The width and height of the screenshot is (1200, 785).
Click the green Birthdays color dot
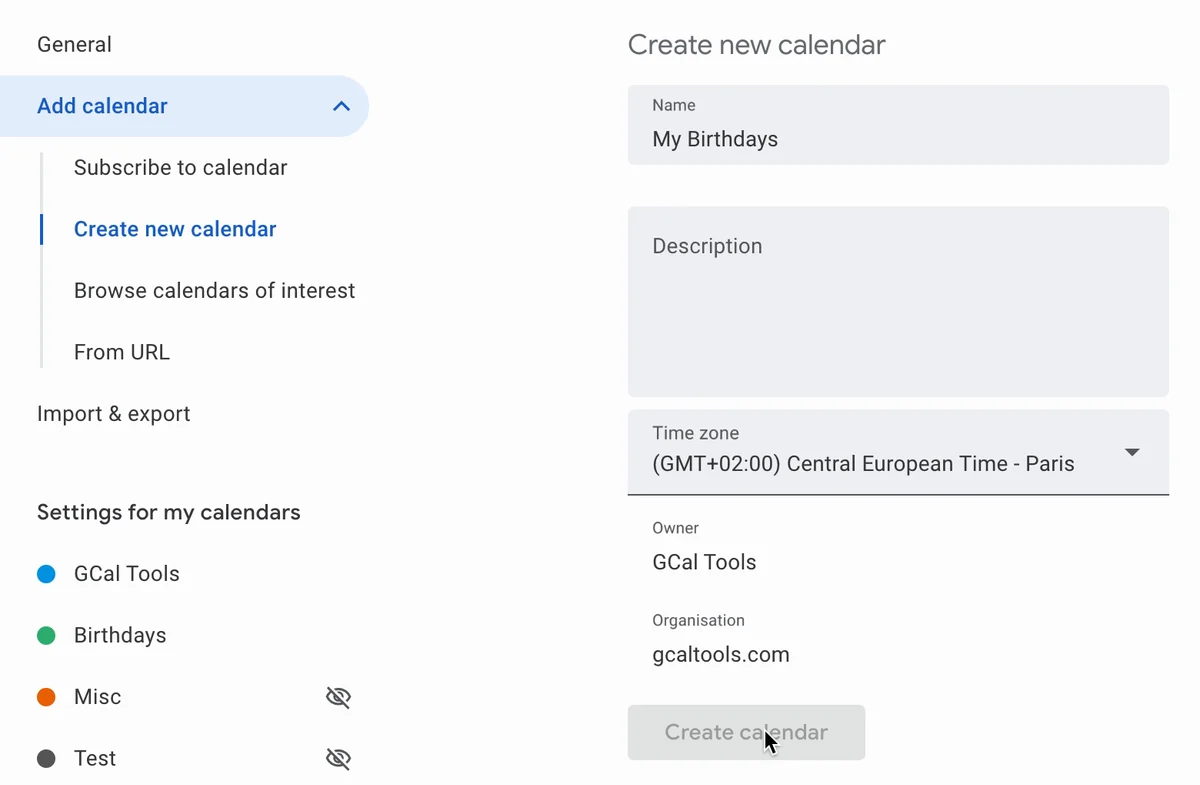coord(46,635)
